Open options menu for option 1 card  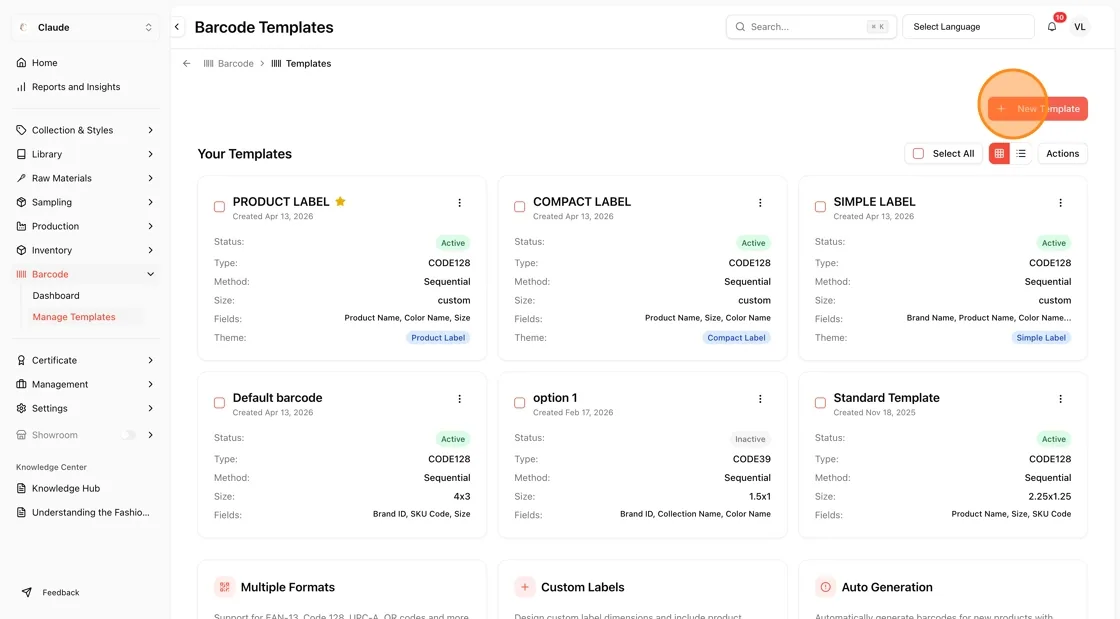tap(760, 399)
